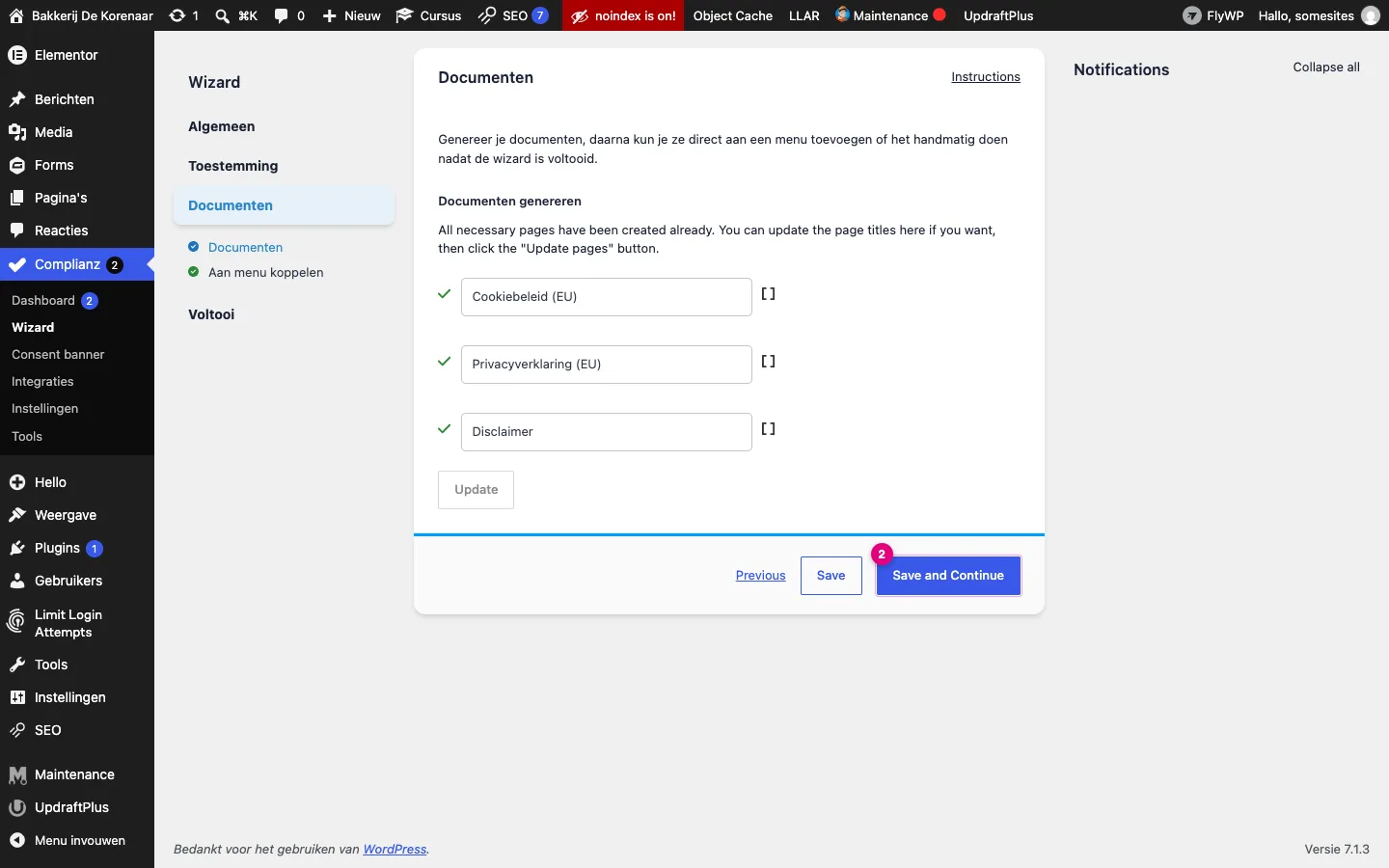Open shortcode brackets for Disclaimer
The height and width of the screenshot is (868, 1389).
(x=769, y=429)
